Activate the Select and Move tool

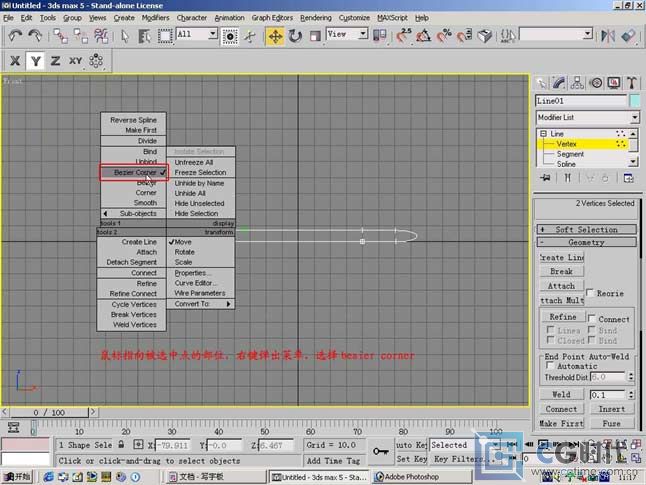[275, 36]
